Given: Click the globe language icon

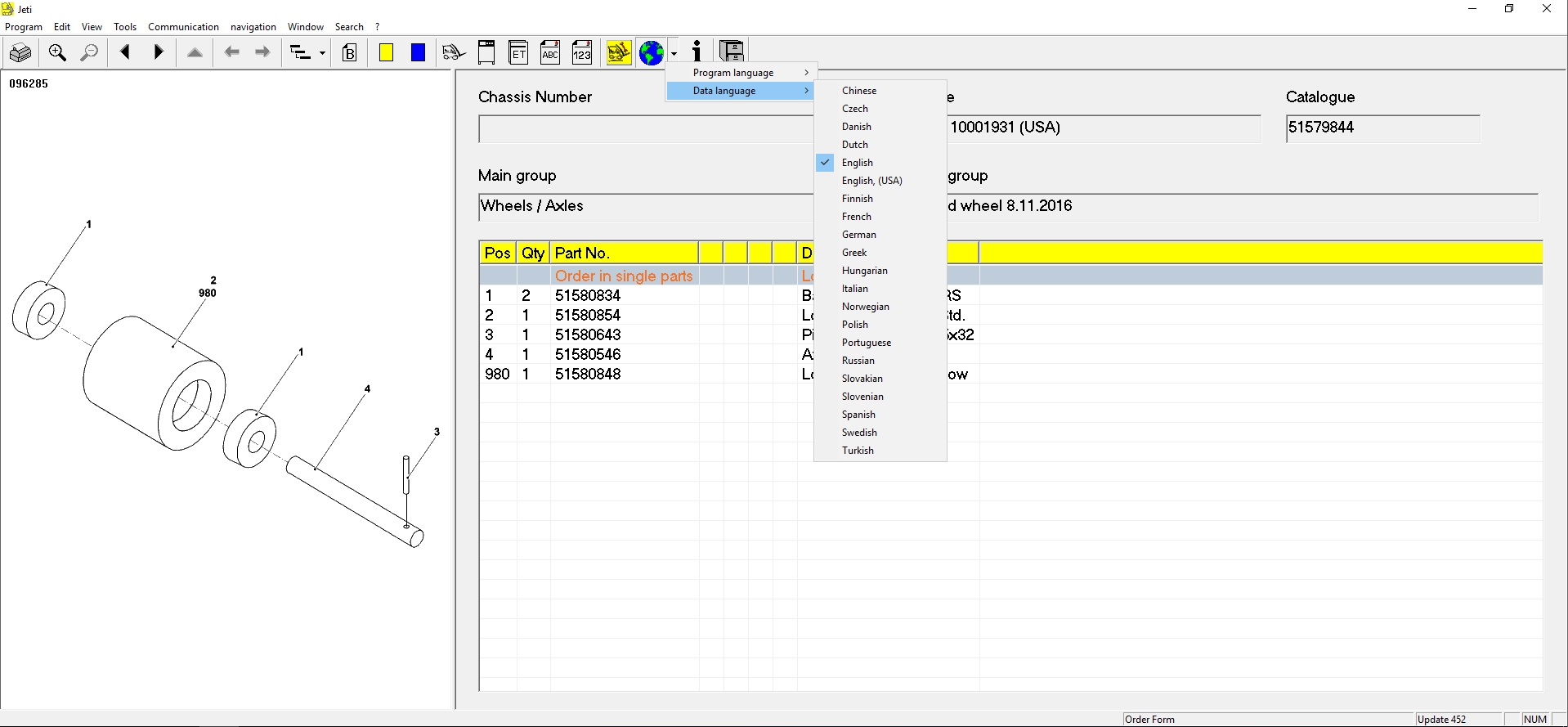Looking at the screenshot, I should click(x=652, y=53).
